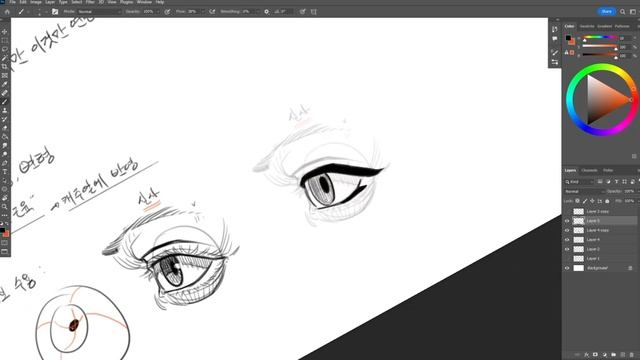Open layer blend mode dropdown Normal

[584, 191]
